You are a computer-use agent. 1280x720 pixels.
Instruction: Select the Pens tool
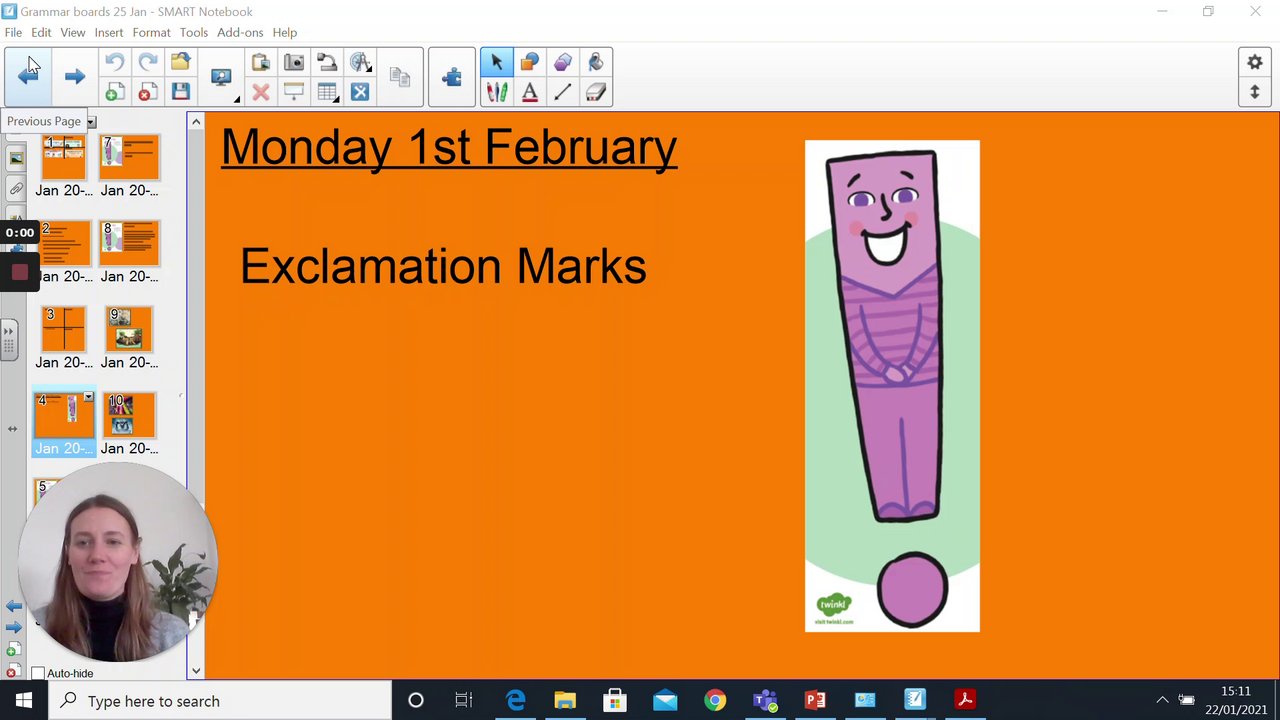pyautogui.click(x=497, y=92)
